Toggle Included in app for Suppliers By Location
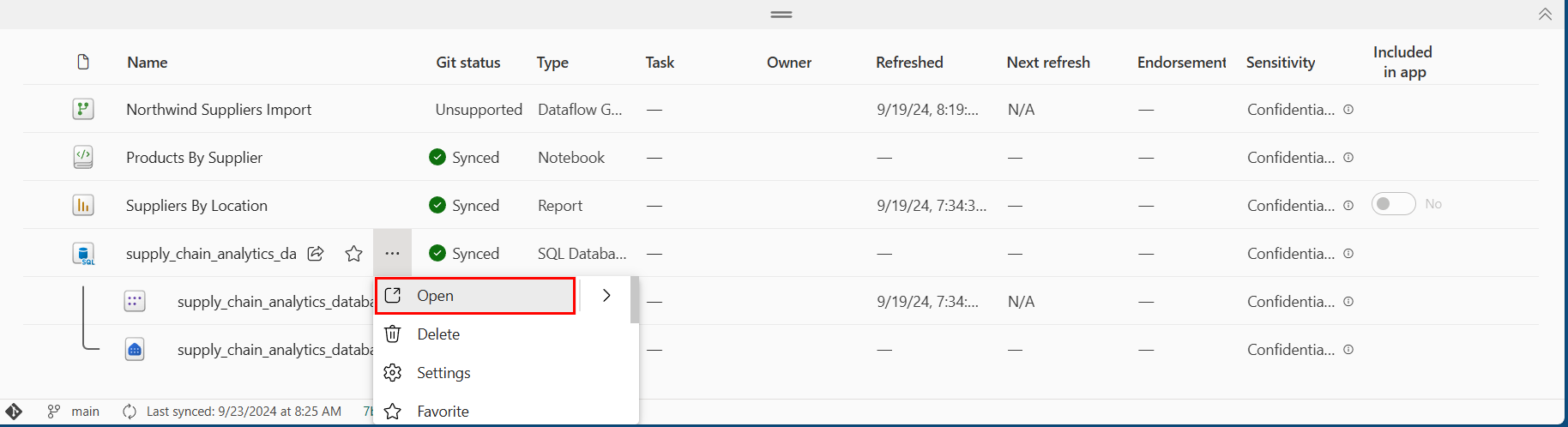Screen dimensions: 1568x427 pos(1393,204)
